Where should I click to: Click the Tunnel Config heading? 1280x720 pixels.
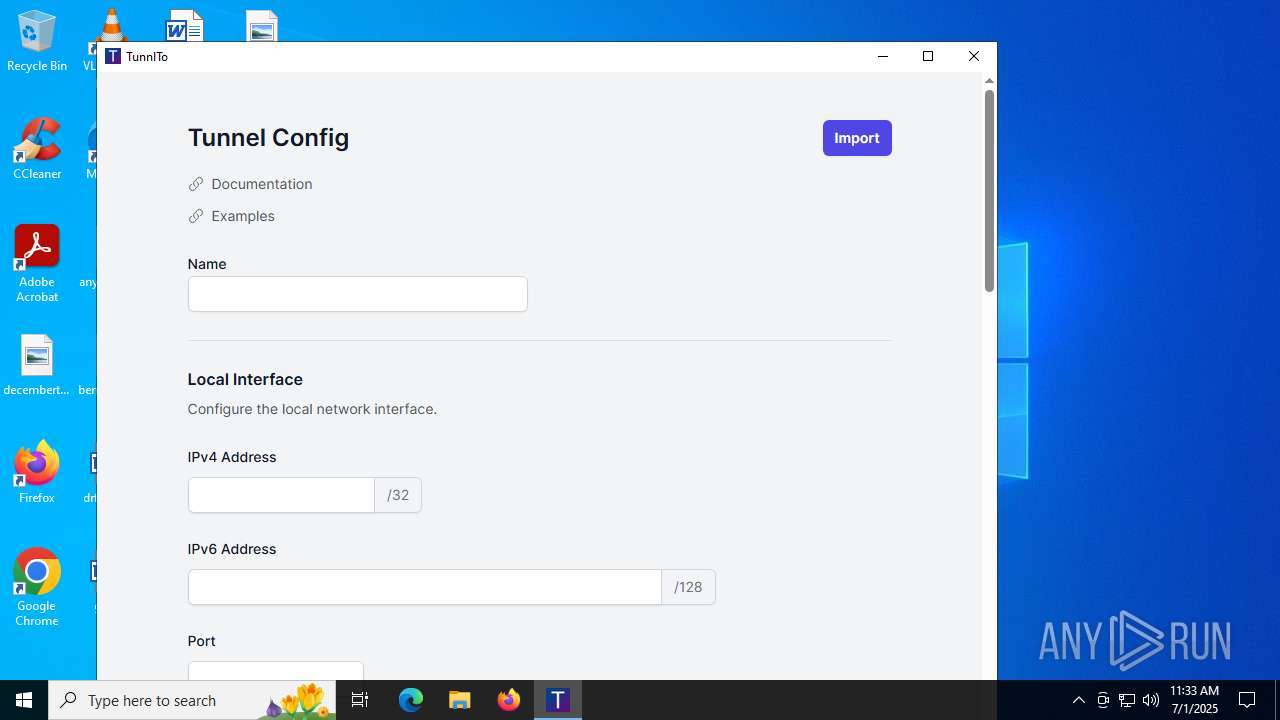point(268,138)
